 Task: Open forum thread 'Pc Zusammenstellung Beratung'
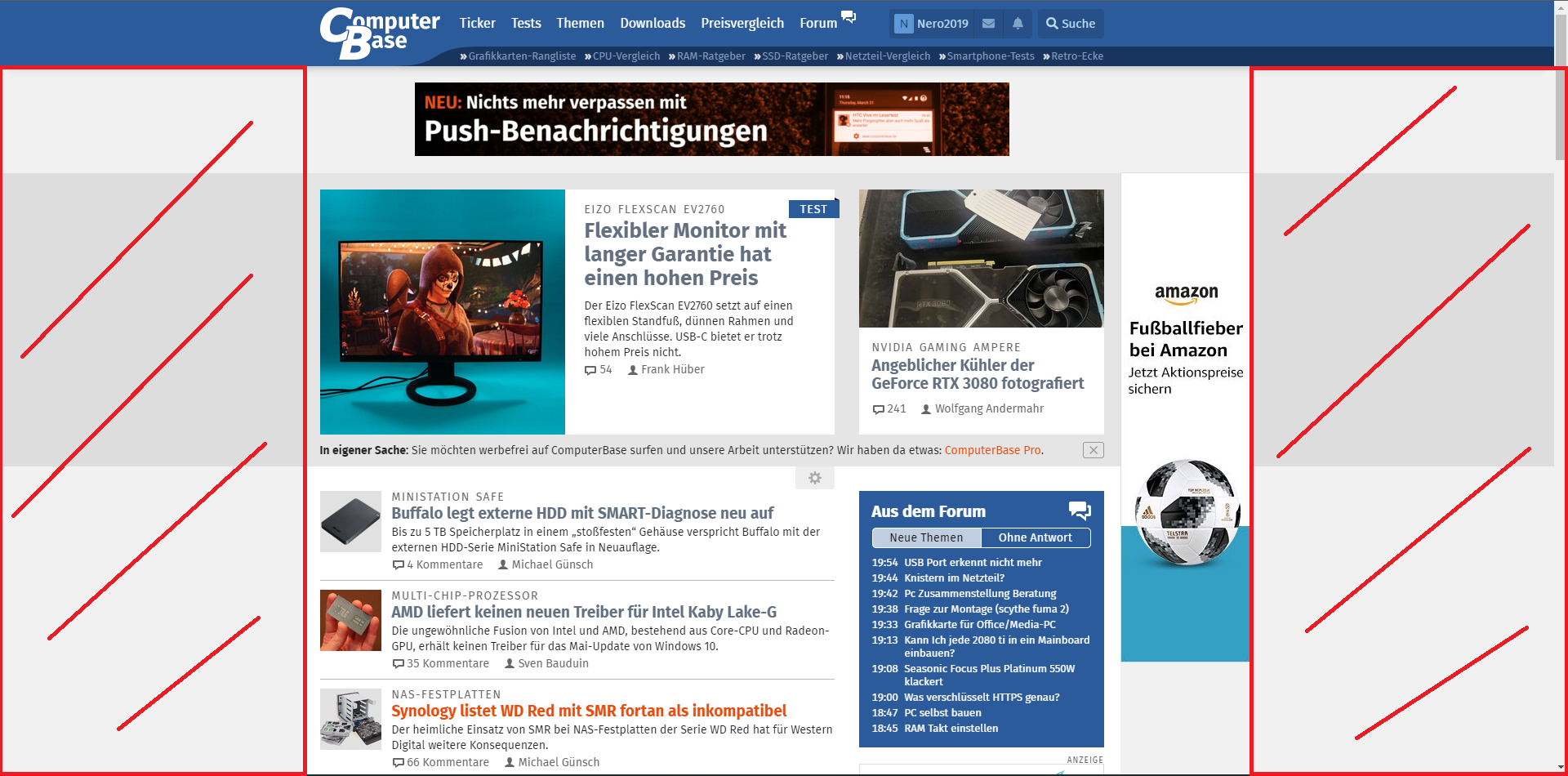[980, 593]
